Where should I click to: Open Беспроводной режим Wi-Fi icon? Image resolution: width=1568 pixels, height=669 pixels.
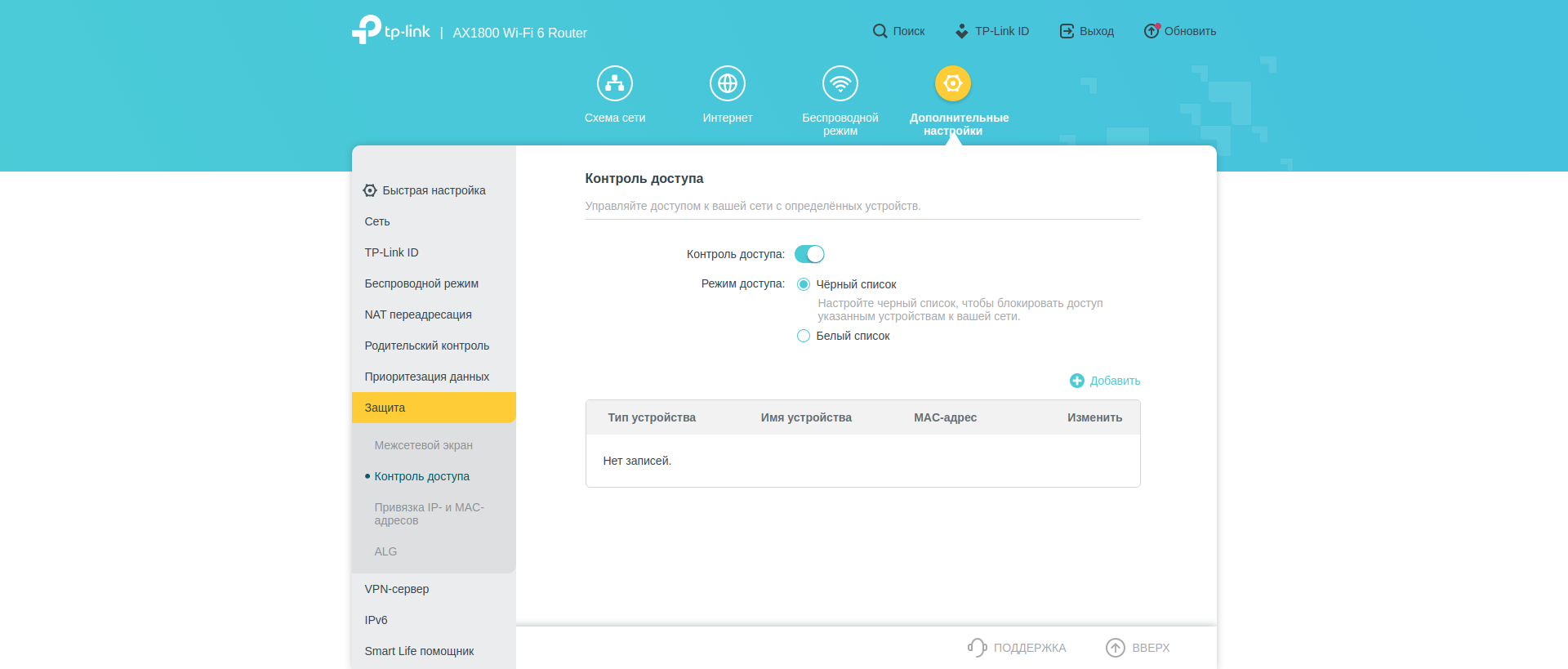tap(840, 83)
